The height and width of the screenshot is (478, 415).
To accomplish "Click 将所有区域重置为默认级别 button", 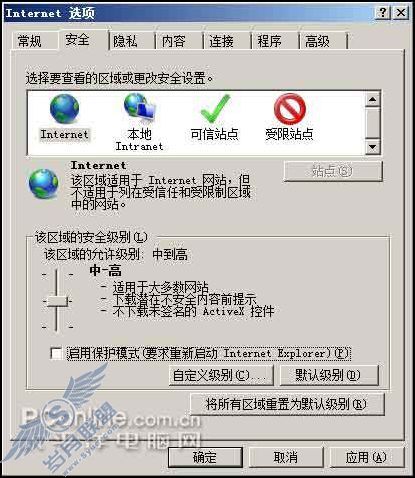I will 287,404.
